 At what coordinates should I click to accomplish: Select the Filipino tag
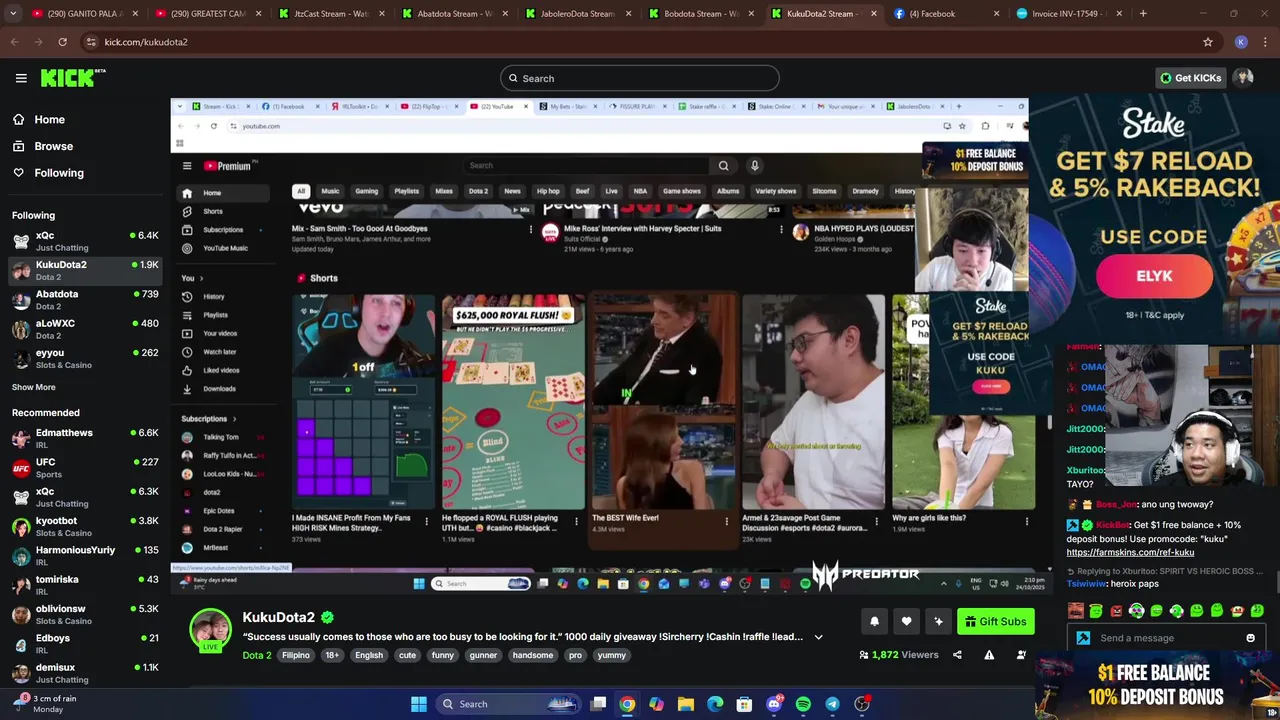(295, 655)
